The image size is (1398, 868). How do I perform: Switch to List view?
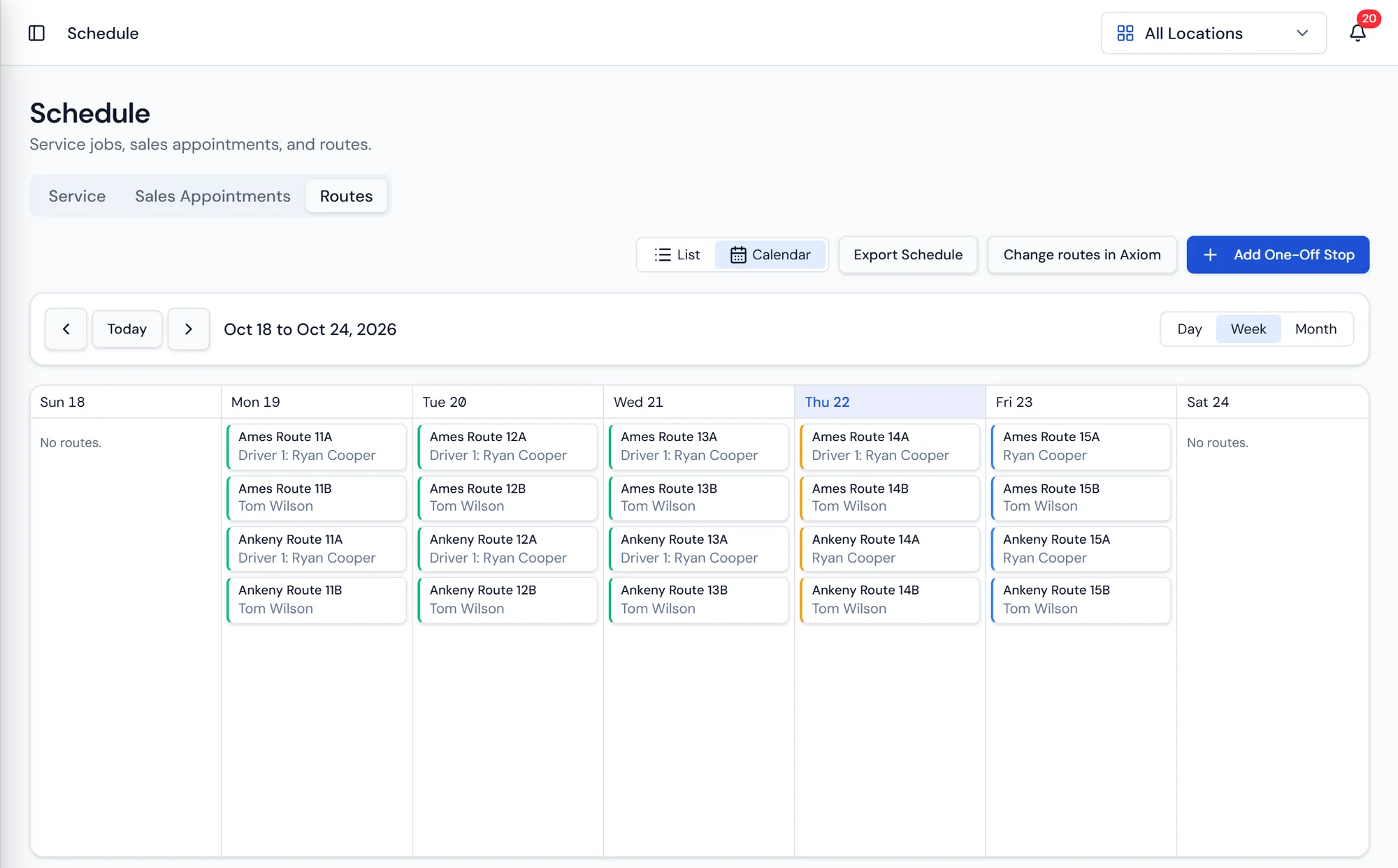click(677, 255)
